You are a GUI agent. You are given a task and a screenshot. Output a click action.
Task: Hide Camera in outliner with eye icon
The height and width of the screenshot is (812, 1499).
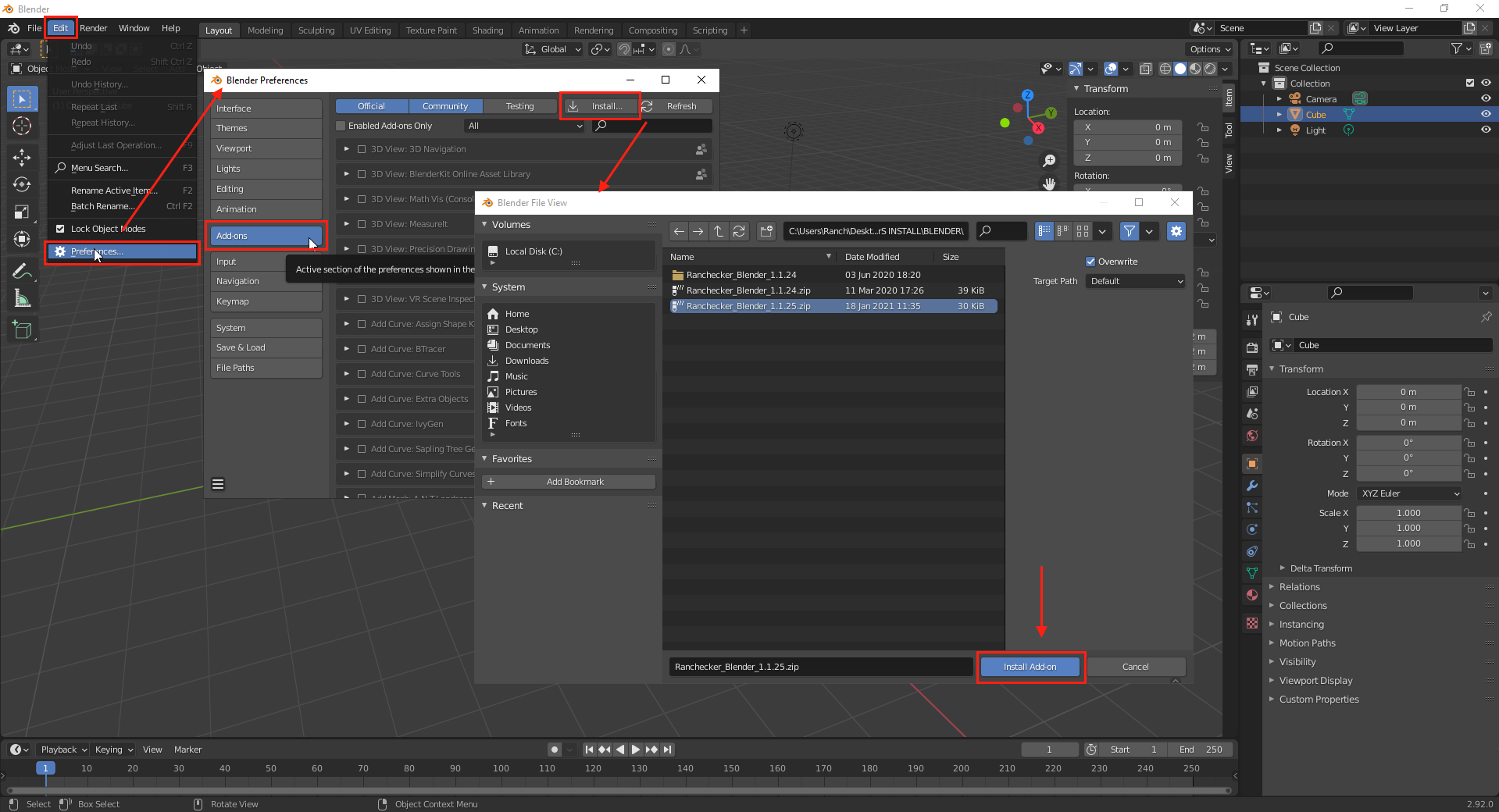pyautogui.click(x=1486, y=98)
